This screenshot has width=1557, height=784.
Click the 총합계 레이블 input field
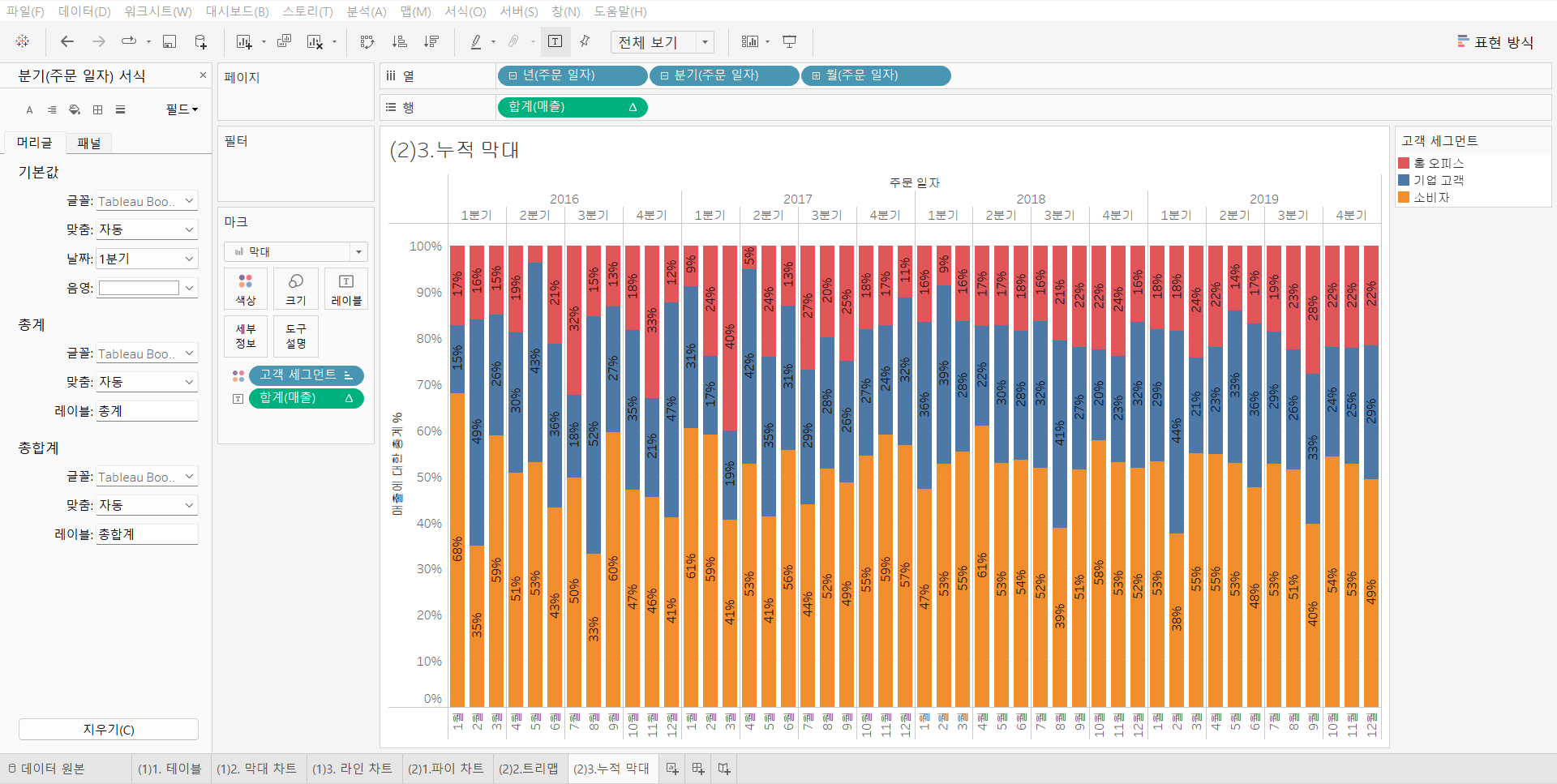click(147, 534)
